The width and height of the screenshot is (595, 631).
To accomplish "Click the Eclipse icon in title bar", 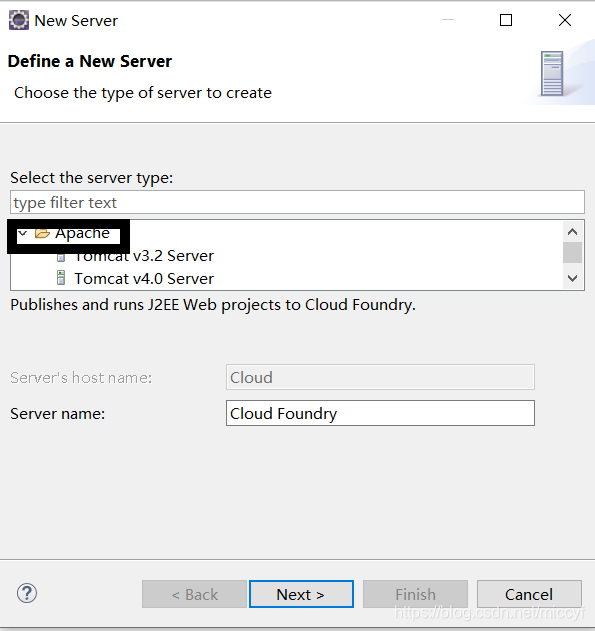I will click(x=19, y=21).
